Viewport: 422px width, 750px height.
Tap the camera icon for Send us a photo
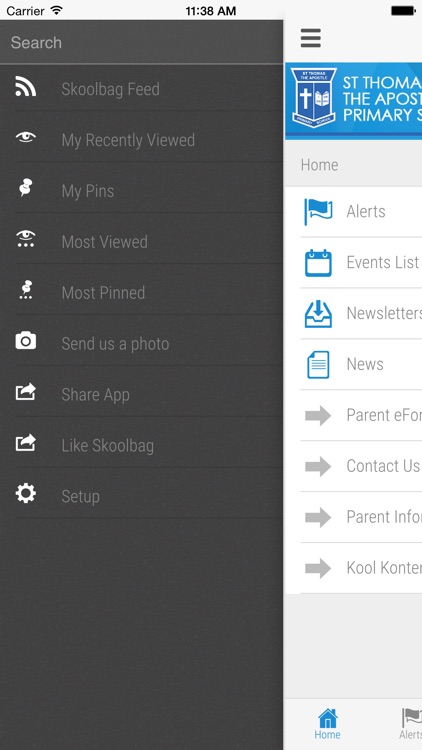25,341
